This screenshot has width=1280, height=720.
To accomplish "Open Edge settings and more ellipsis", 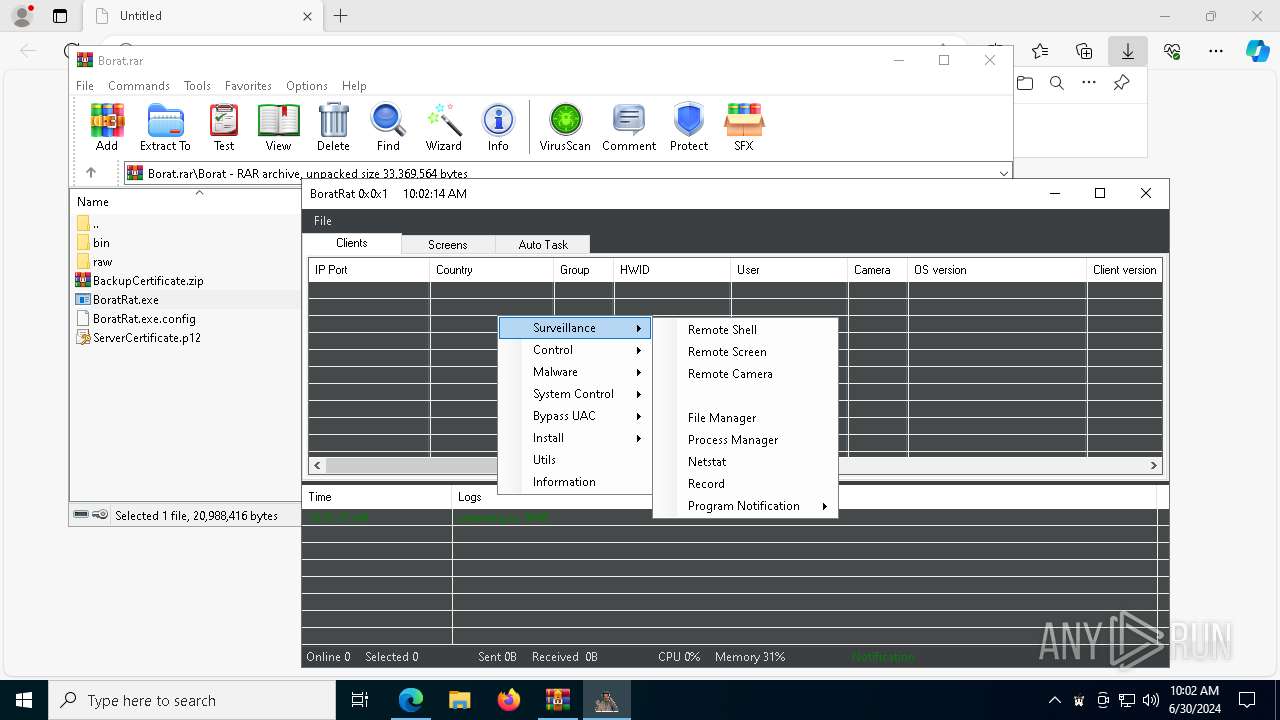I will tap(1216, 51).
